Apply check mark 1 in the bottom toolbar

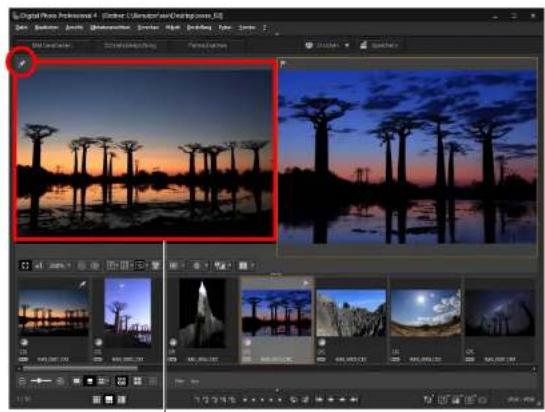(197, 400)
